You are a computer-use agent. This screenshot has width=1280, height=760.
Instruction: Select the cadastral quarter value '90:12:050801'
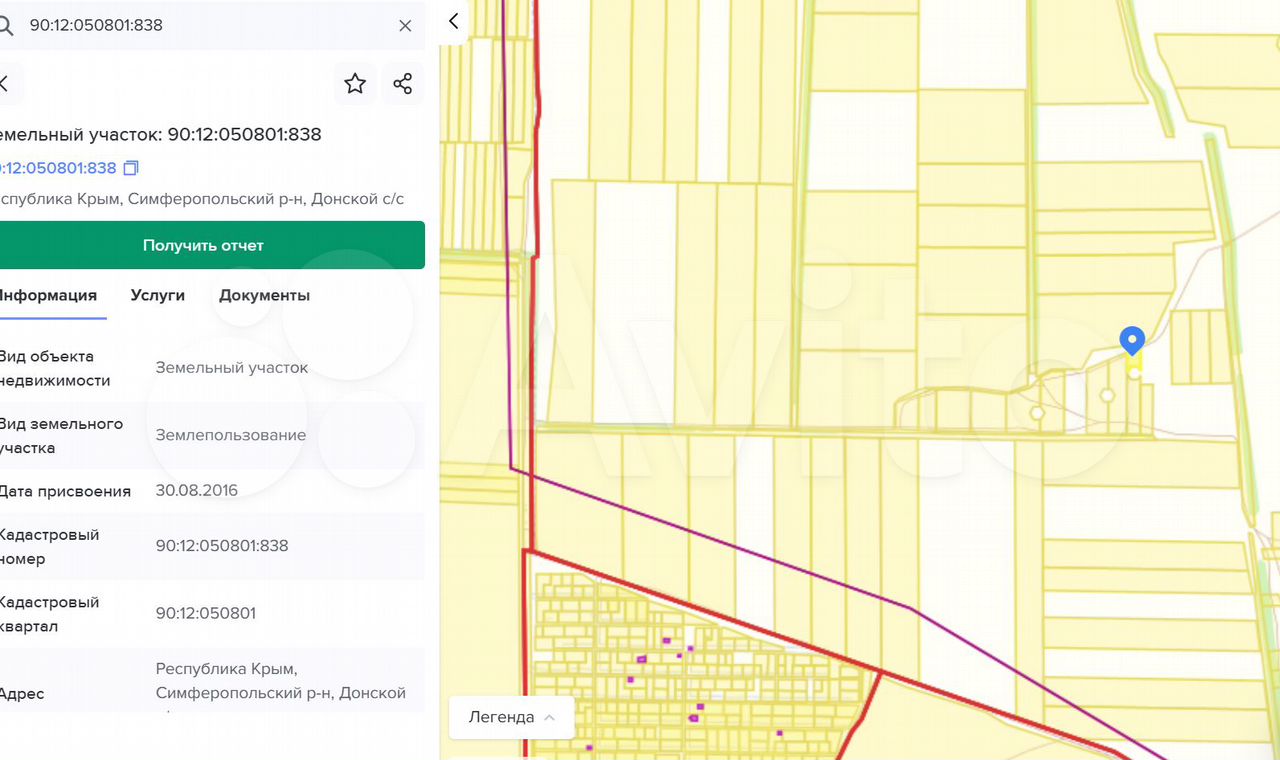tap(206, 613)
